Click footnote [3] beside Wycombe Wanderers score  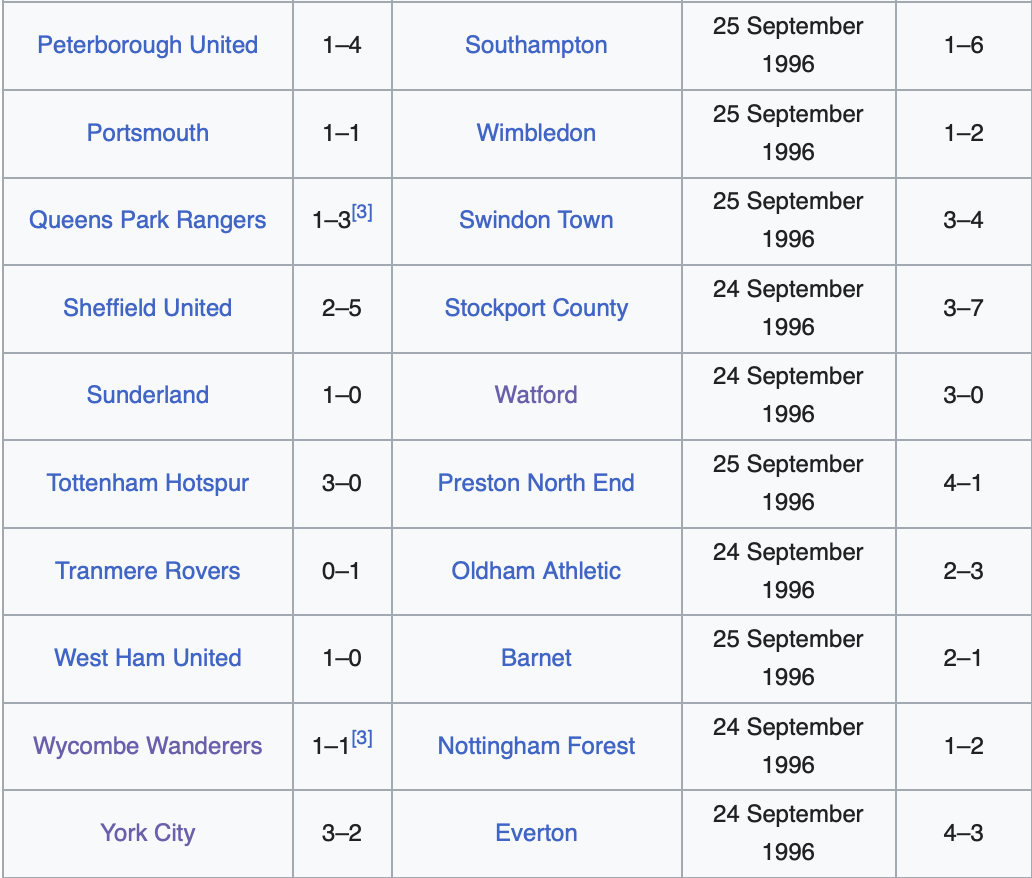pyautogui.click(x=362, y=738)
